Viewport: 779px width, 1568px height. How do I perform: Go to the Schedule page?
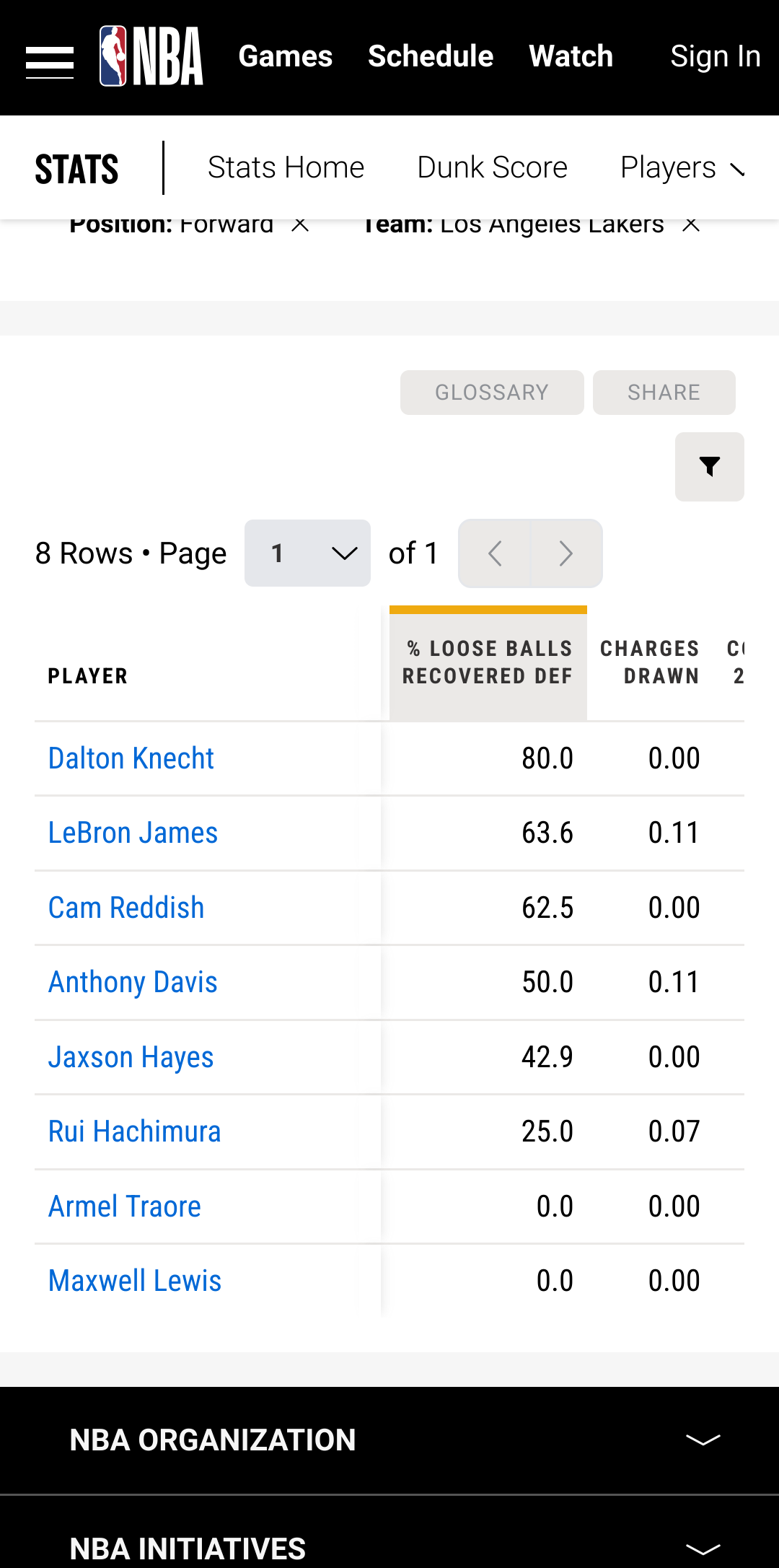(431, 56)
